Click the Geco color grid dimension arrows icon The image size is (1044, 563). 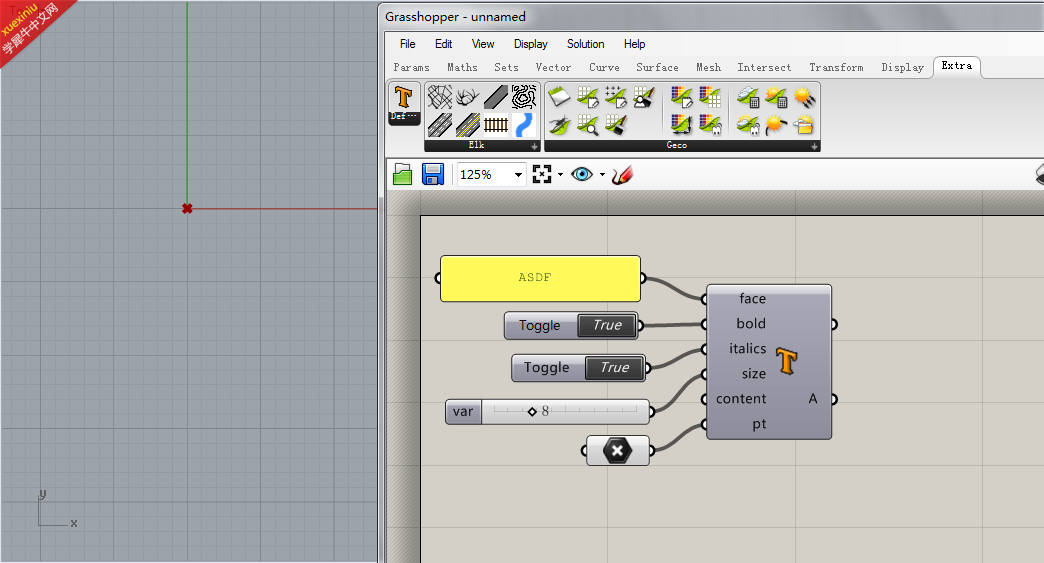681,125
